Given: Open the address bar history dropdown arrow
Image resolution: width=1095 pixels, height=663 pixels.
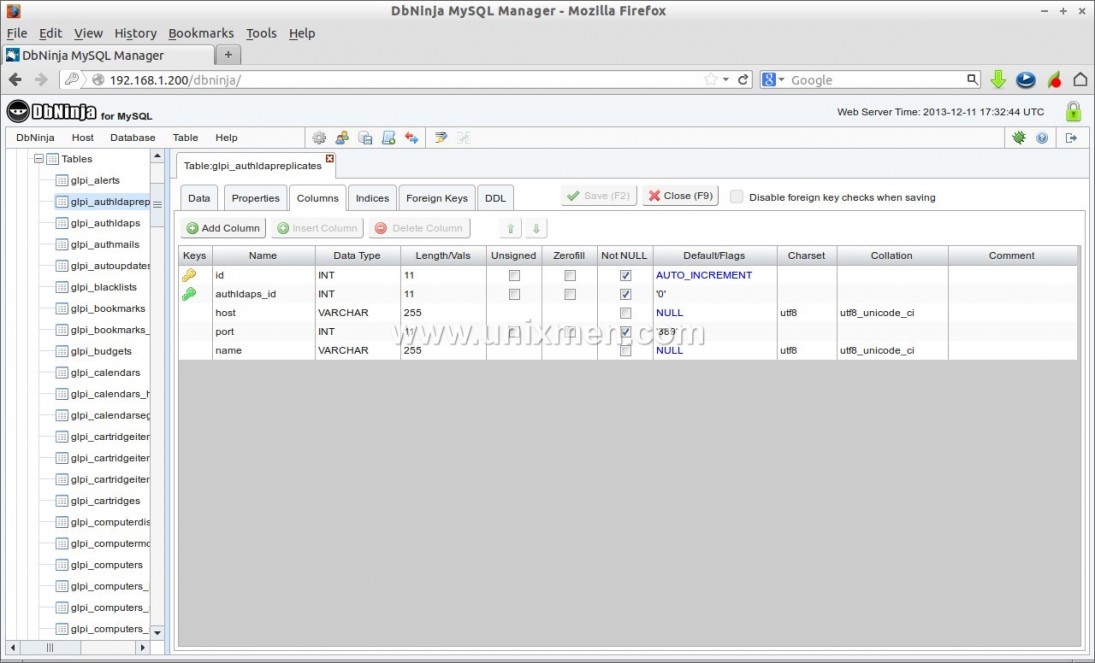Looking at the screenshot, I should 726,80.
